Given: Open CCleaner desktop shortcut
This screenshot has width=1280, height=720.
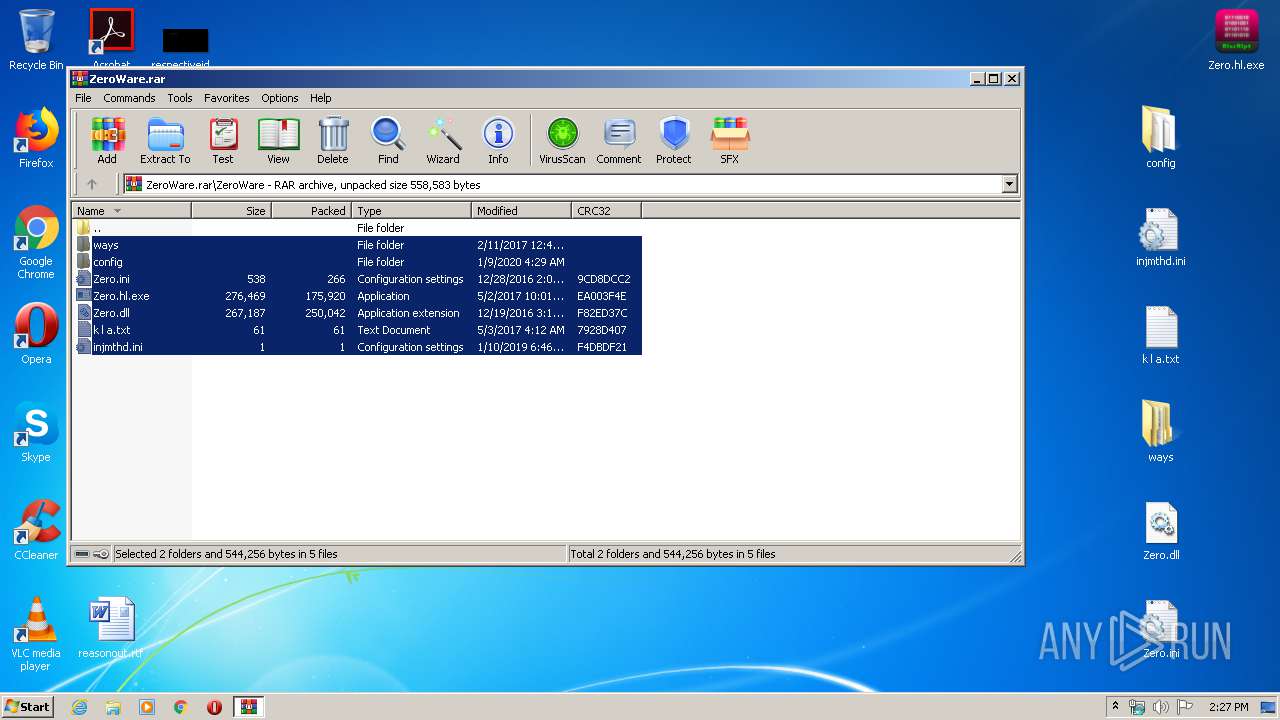Looking at the screenshot, I should point(36,530).
